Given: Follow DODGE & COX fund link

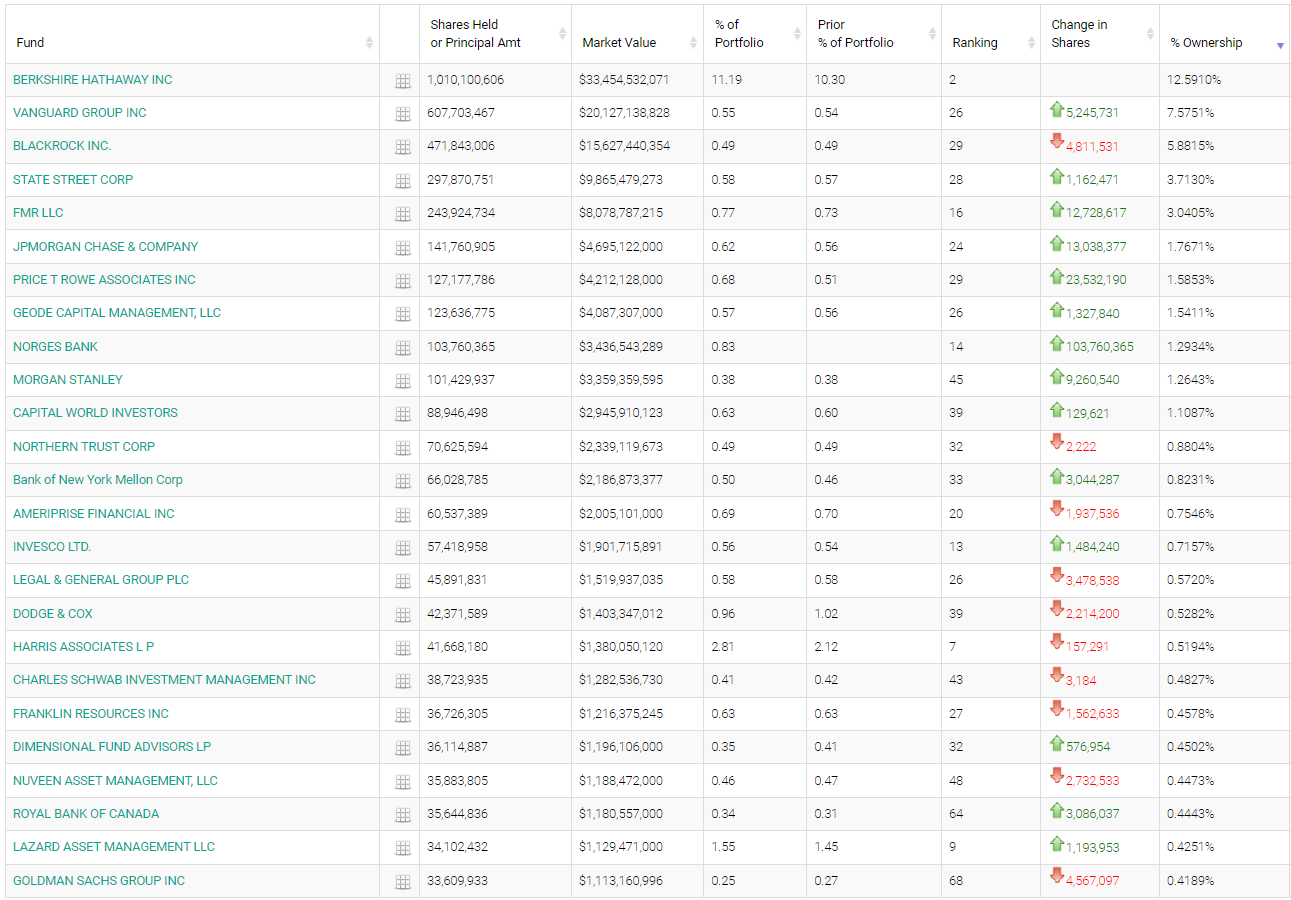Looking at the screenshot, I should [x=53, y=613].
